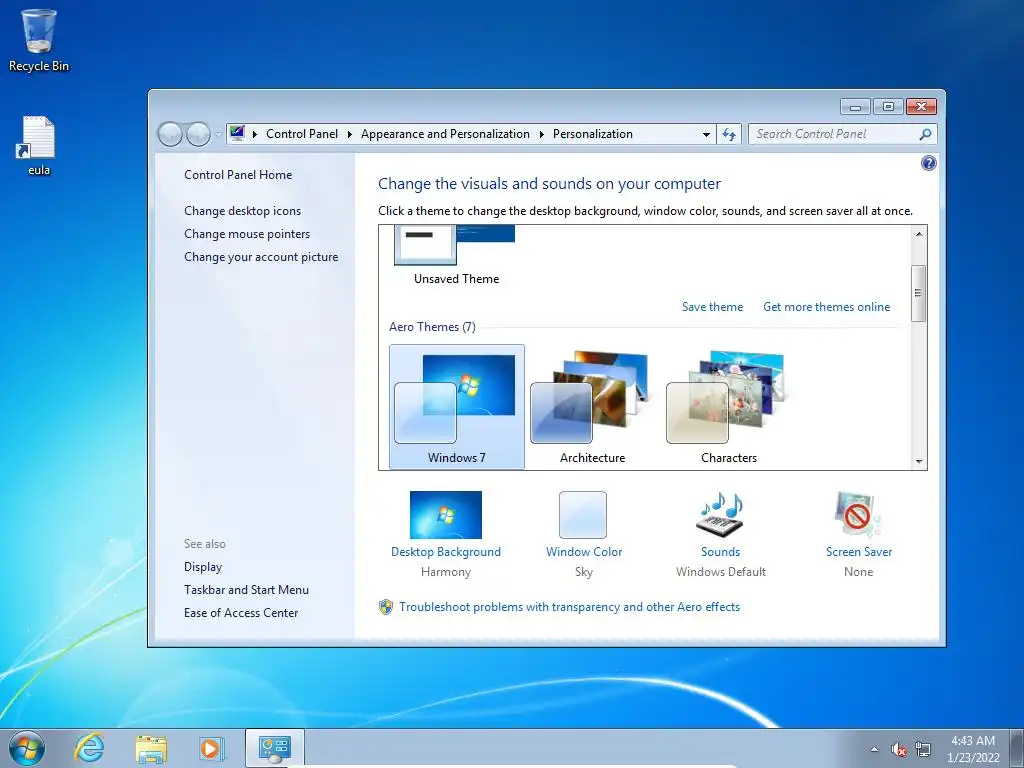Open the Recycle Bin desktop icon

click(x=39, y=40)
